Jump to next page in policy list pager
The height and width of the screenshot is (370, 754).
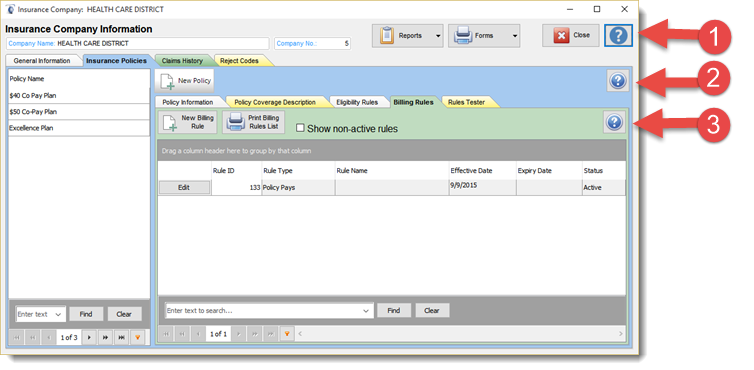point(105,338)
